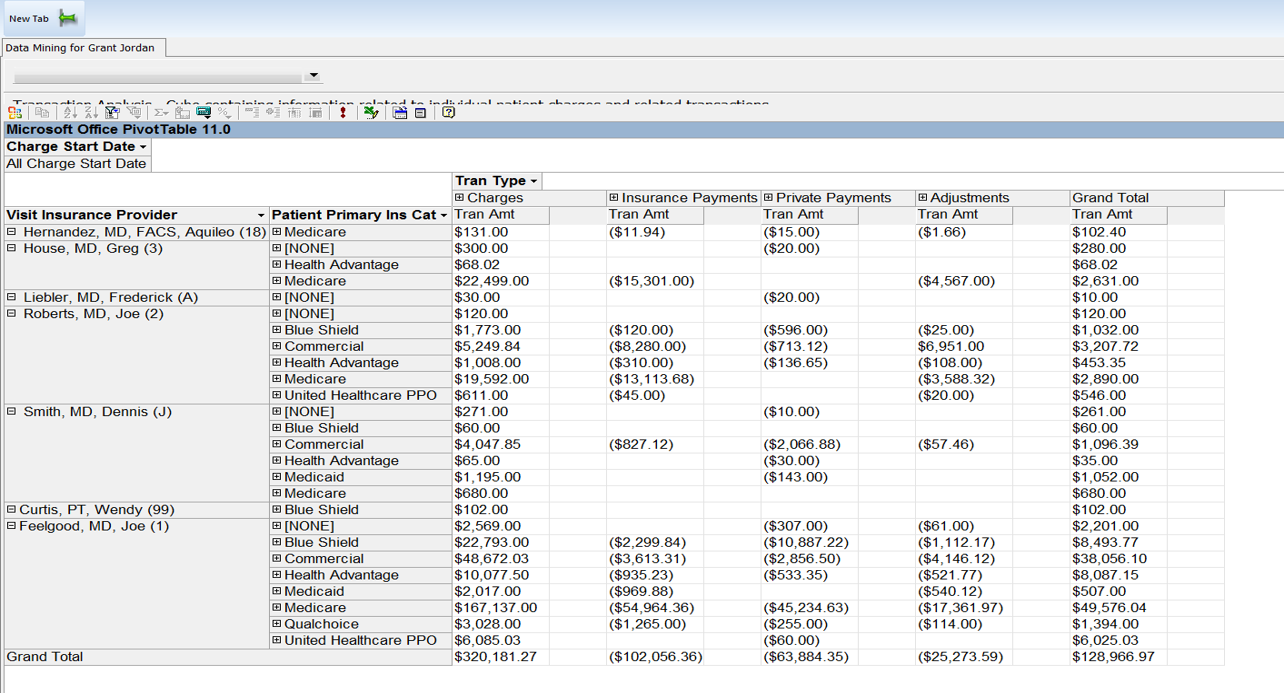Collapse Hernandez, MD, FACS, Aquileo row

(12, 232)
